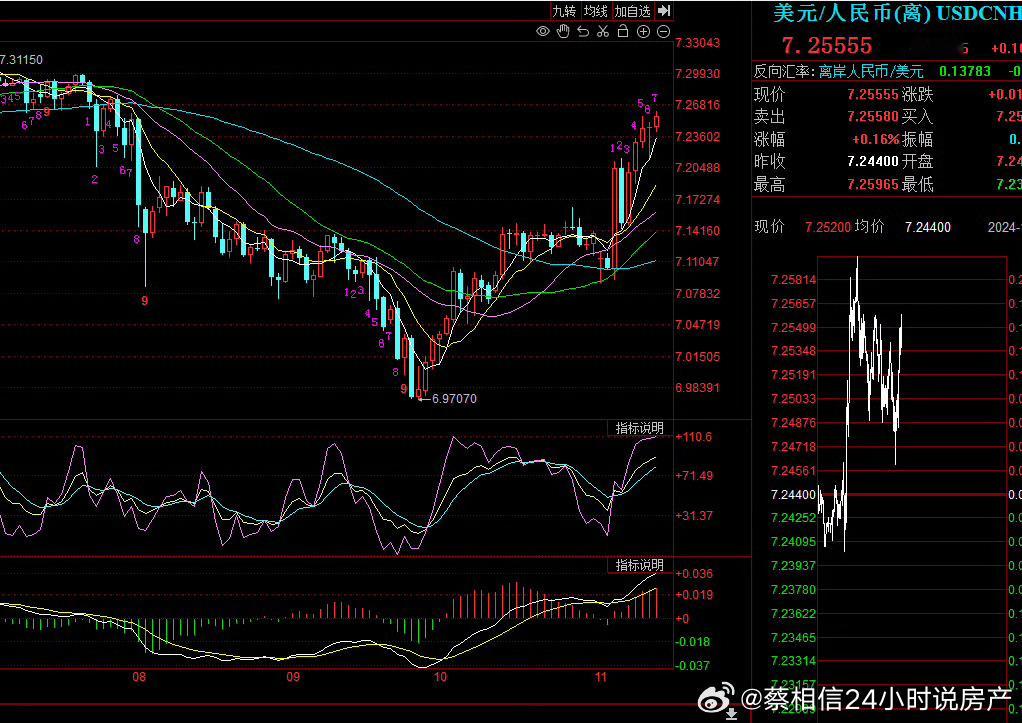Click the 6.97070 low price marker
Image resolution: width=1022 pixels, height=723 pixels.
[x=454, y=398]
